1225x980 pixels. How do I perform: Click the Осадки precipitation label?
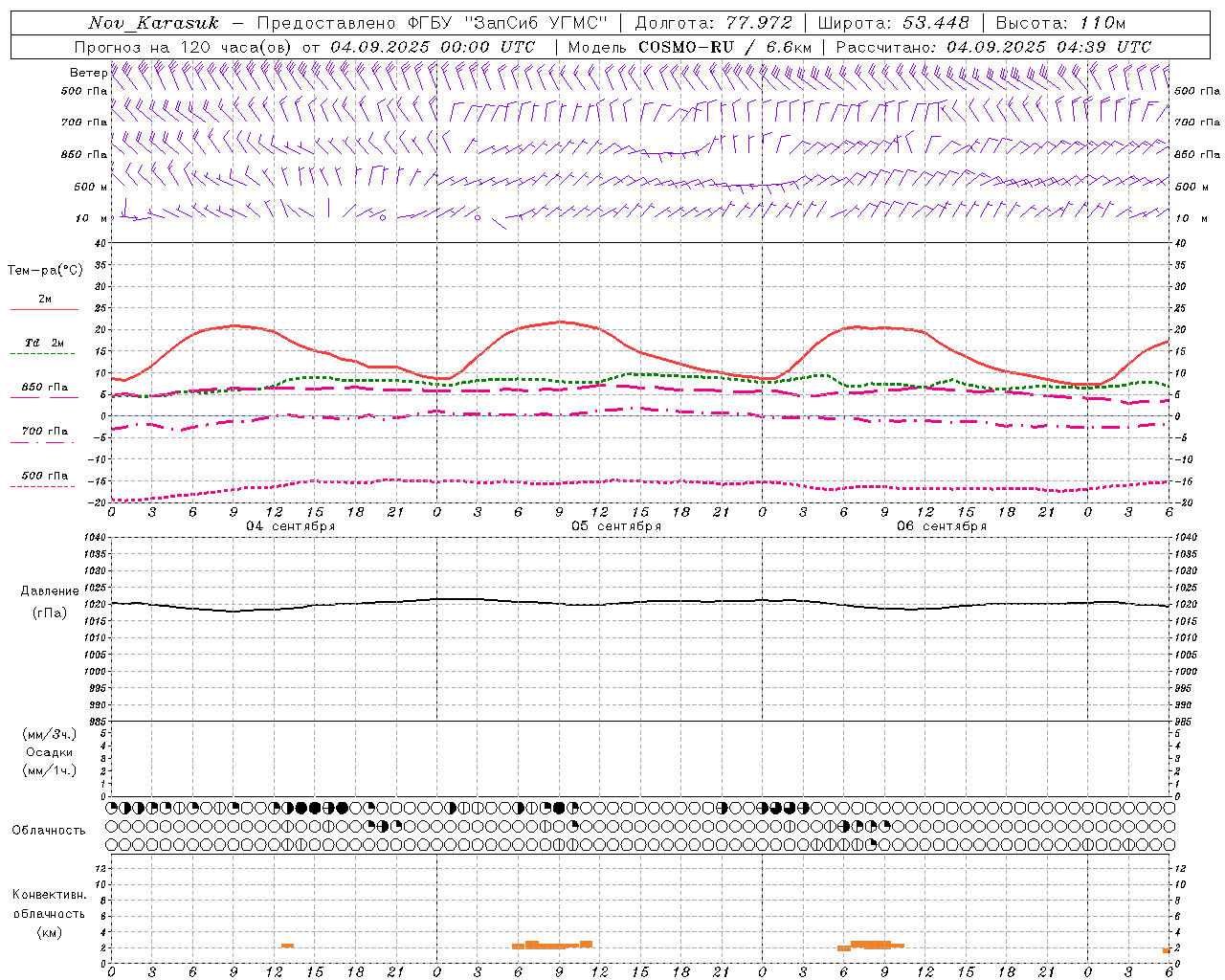tap(50, 752)
